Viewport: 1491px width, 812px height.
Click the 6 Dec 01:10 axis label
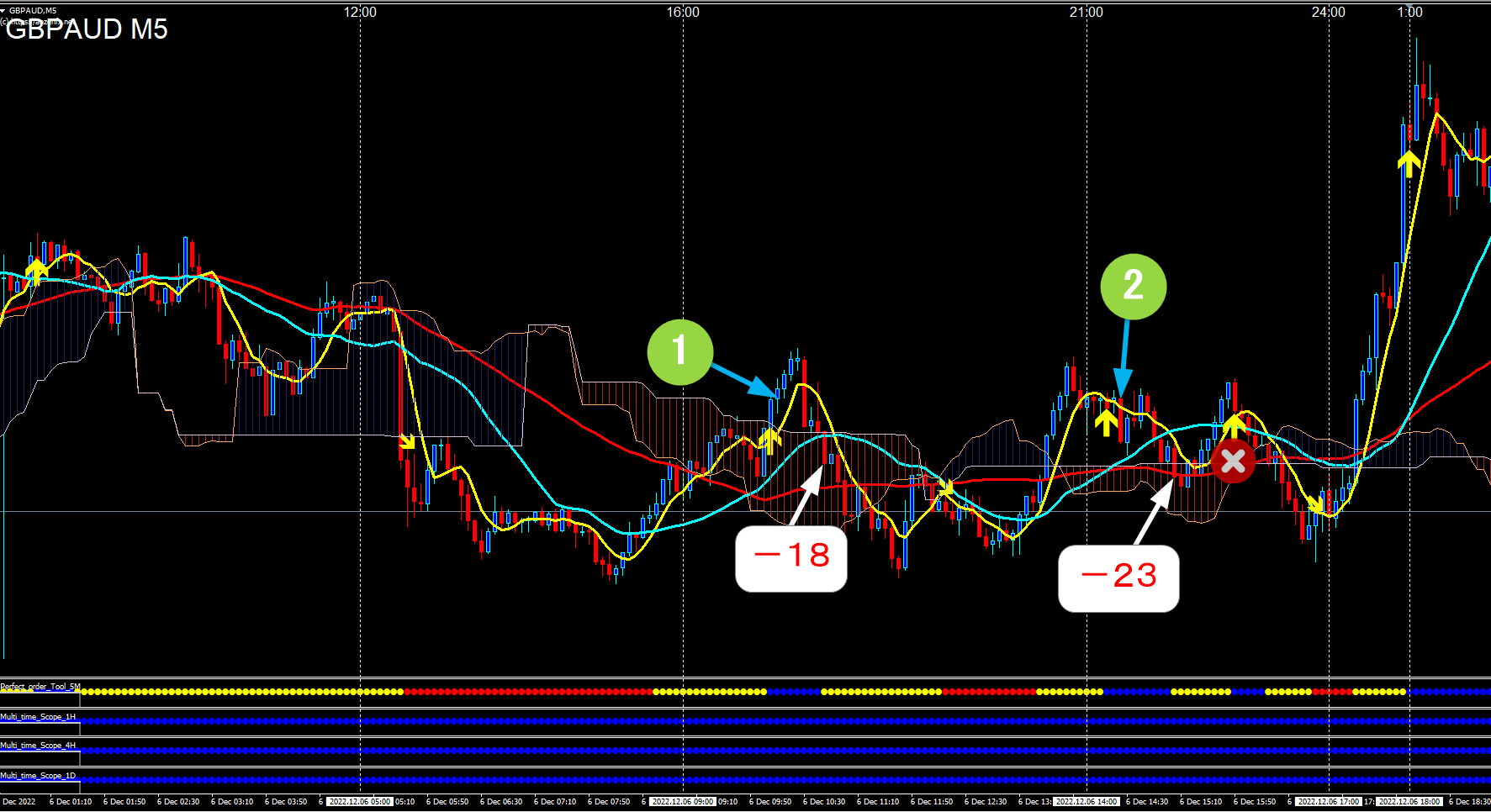click(71, 802)
